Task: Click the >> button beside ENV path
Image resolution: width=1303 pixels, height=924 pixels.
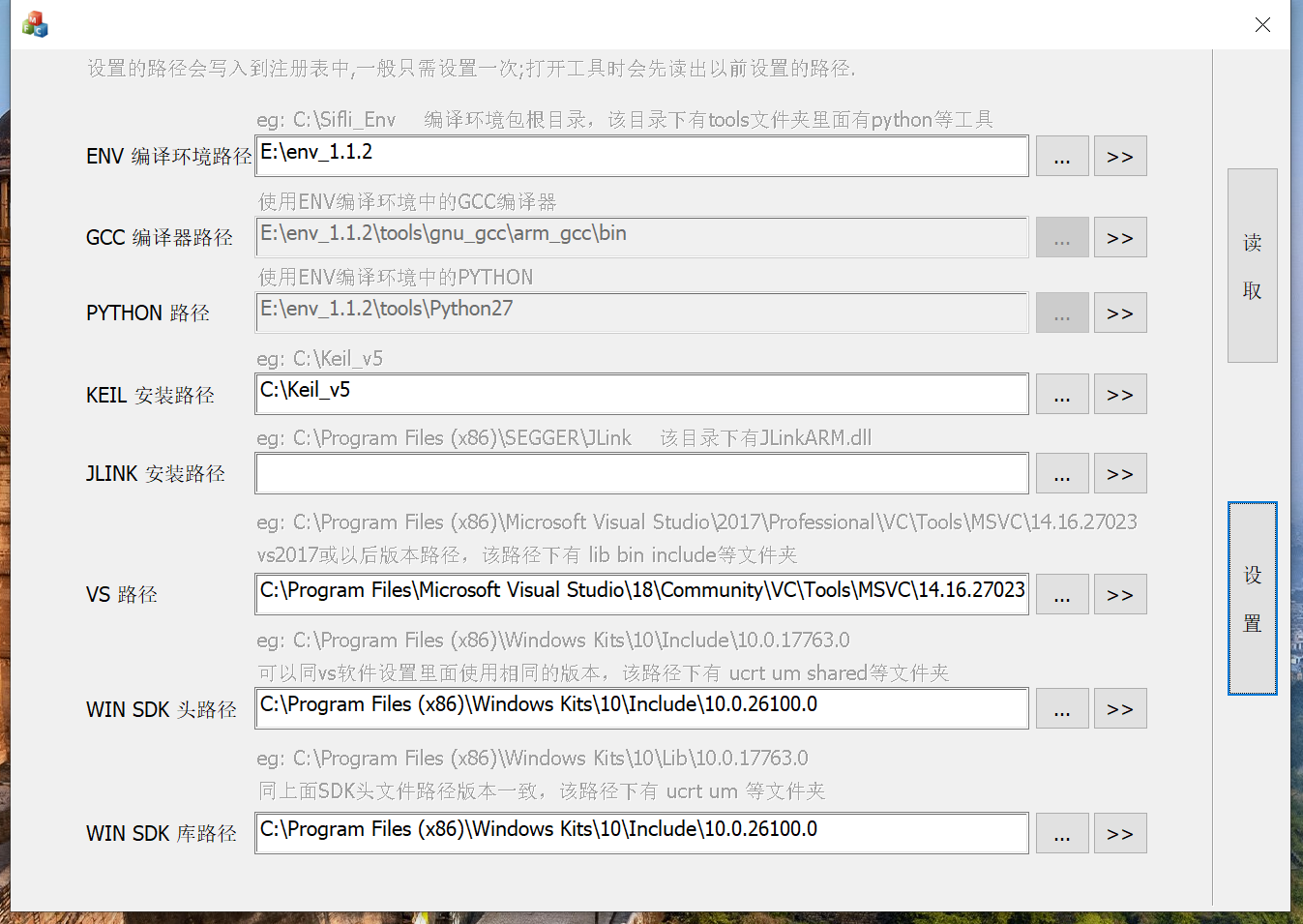Action: 1120,157
